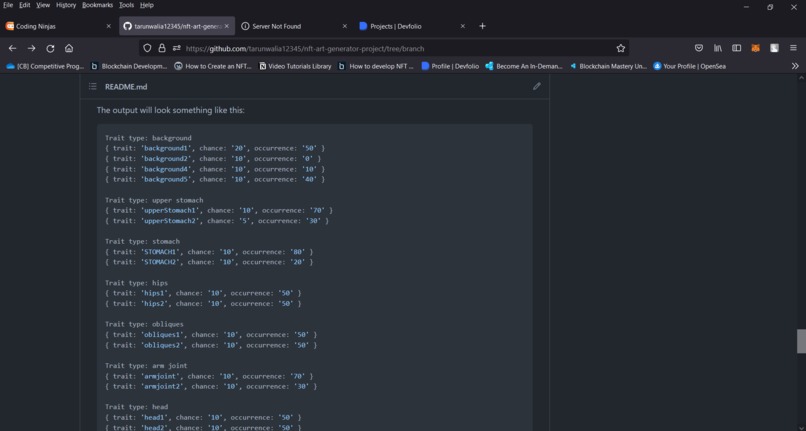Click 'Trait type: upper stomach' line
This screenshot has width=806, height=431.
pyautogui.click(x=154, y=200)
